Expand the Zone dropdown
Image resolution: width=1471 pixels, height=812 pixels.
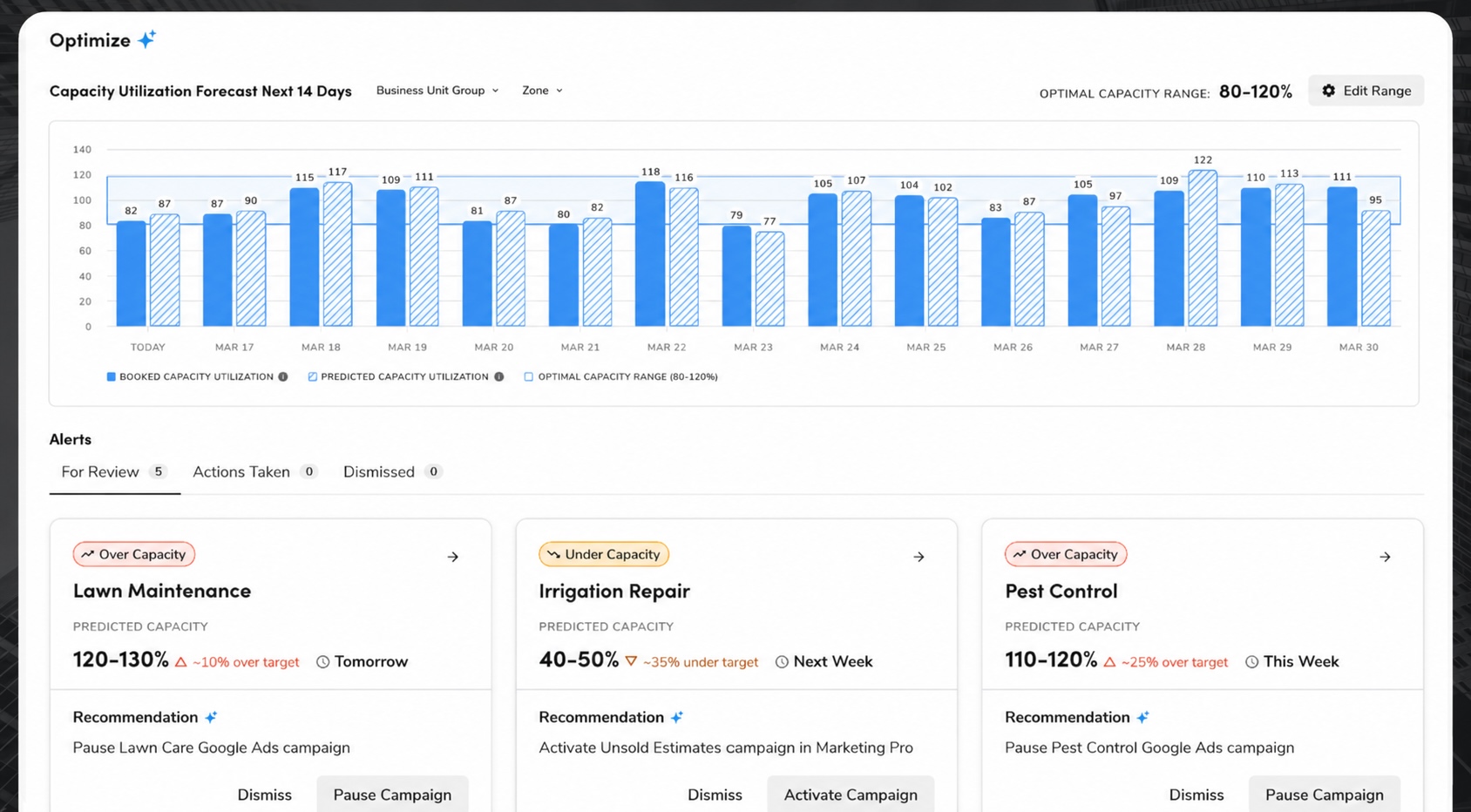[x=542, y=91]
